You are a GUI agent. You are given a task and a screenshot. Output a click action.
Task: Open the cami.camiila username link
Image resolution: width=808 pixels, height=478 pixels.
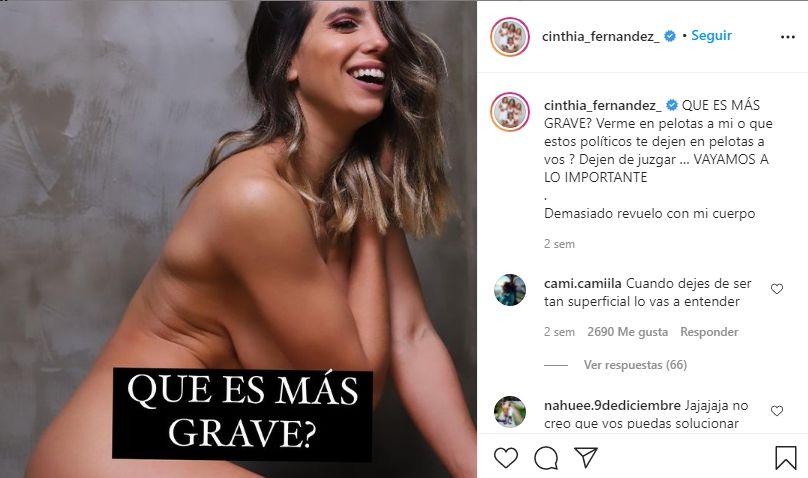point(582,283)
